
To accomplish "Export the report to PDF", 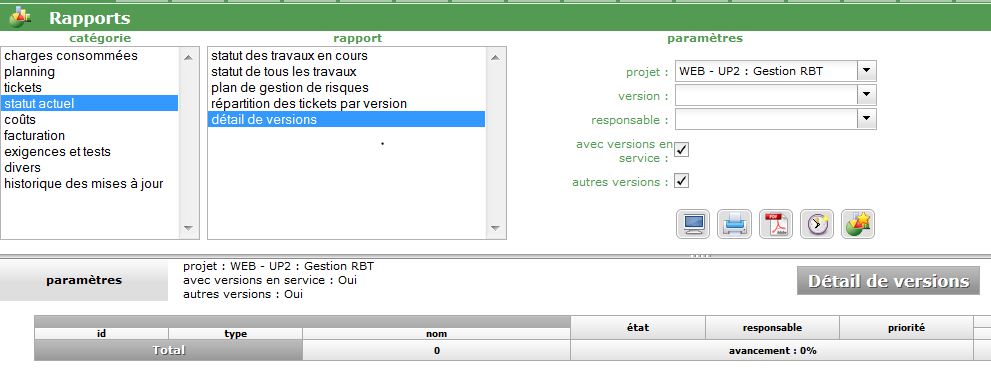I will click(775, 224).
